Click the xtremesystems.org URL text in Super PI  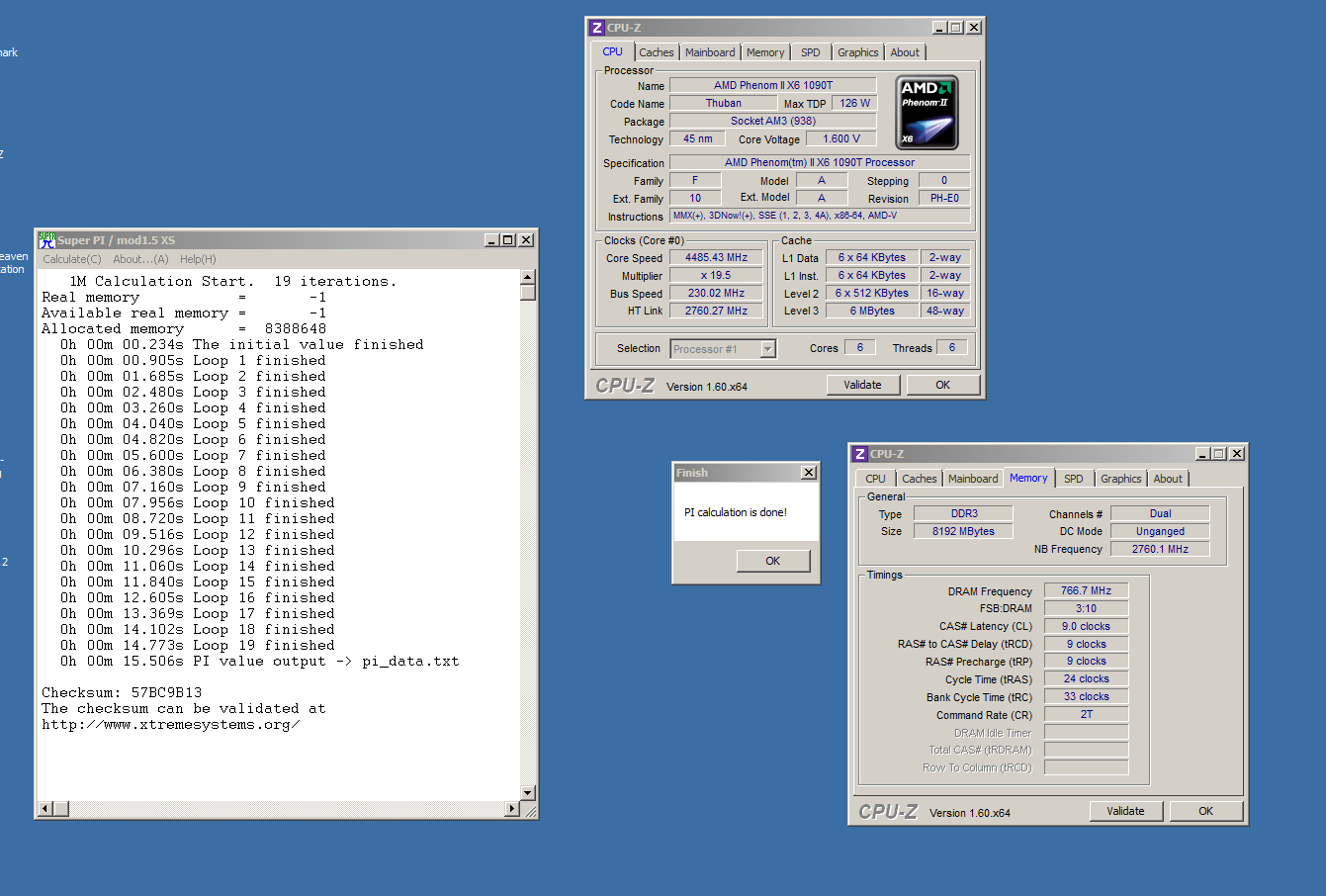pos(171,724)
